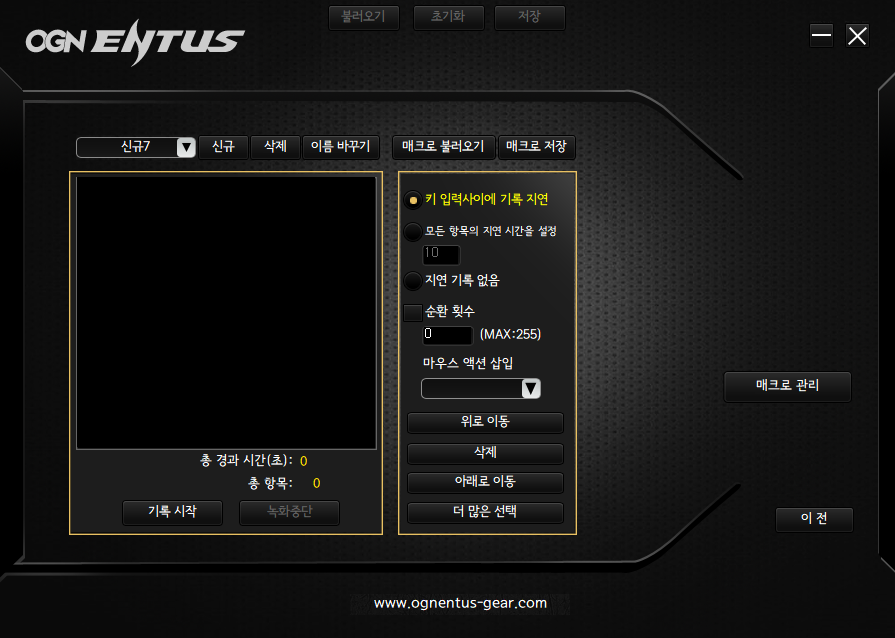
Task: Expand the macro name combo box arrow
Action: (x=186, y=147)
